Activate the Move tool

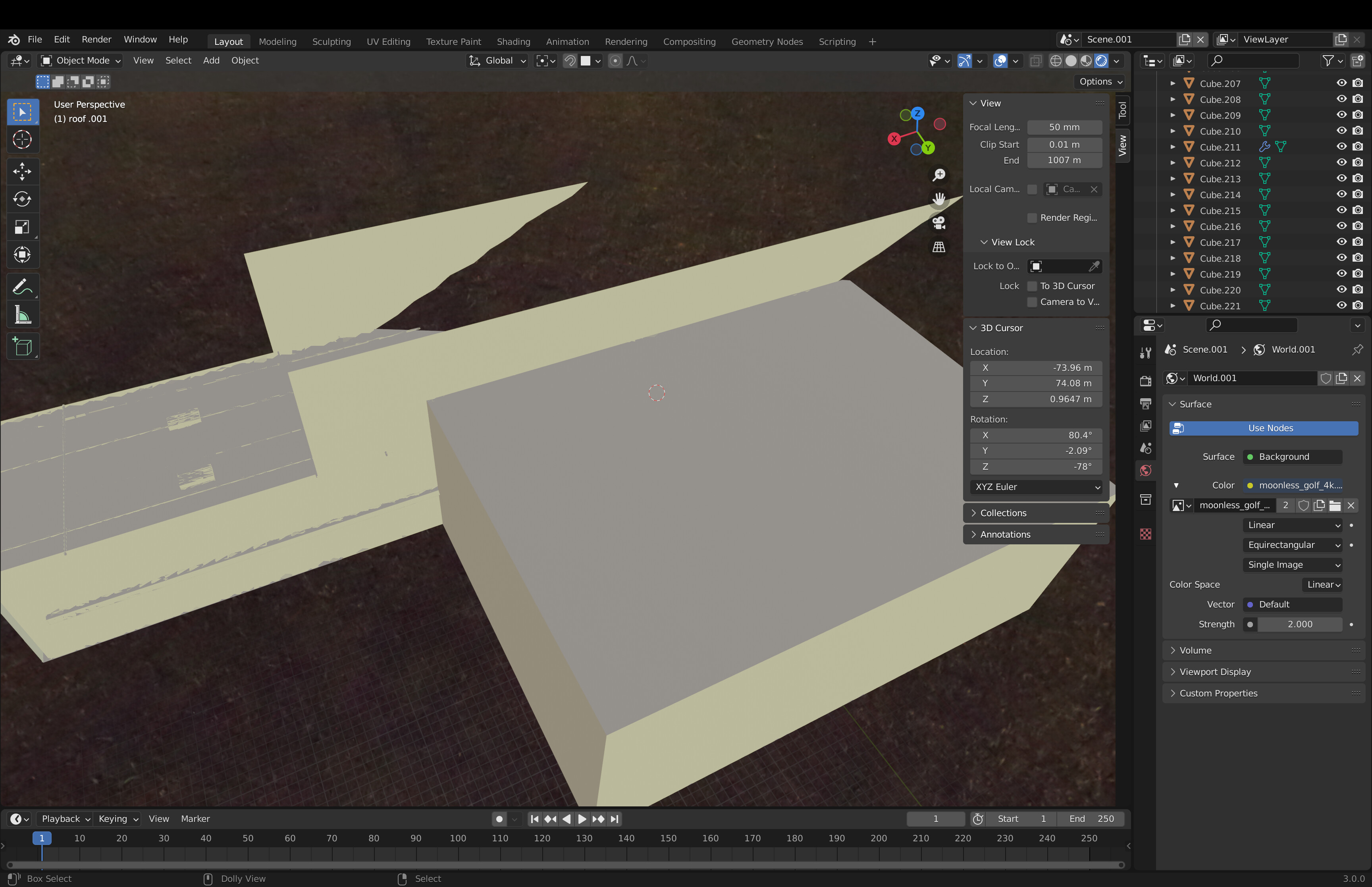click(23, 171)
